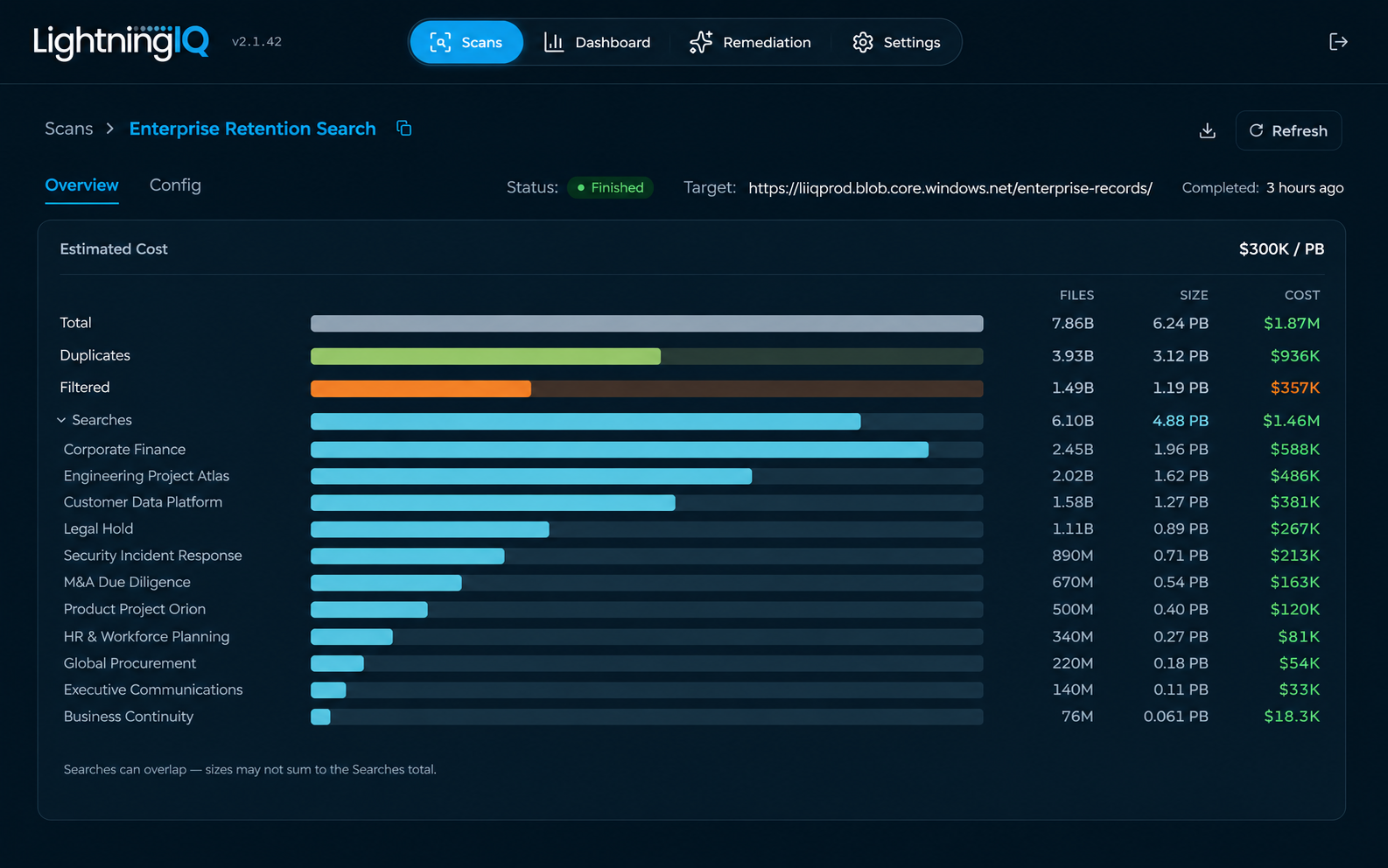Screen dimensions: 1388x868
Task: Click the gray Total progress bar
Action: point(647,324)
